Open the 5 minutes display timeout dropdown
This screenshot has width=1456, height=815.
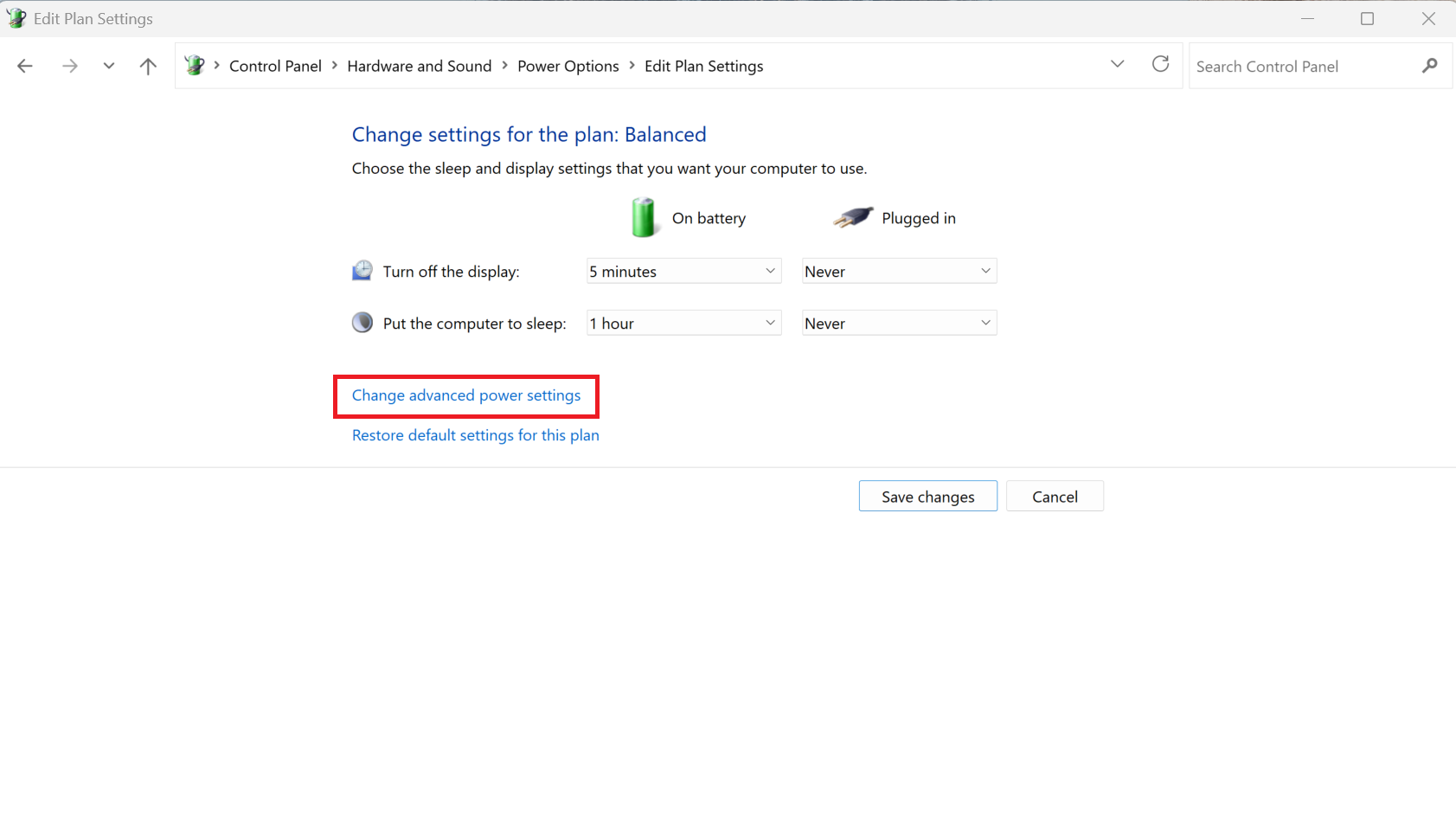tap(683, 271)
